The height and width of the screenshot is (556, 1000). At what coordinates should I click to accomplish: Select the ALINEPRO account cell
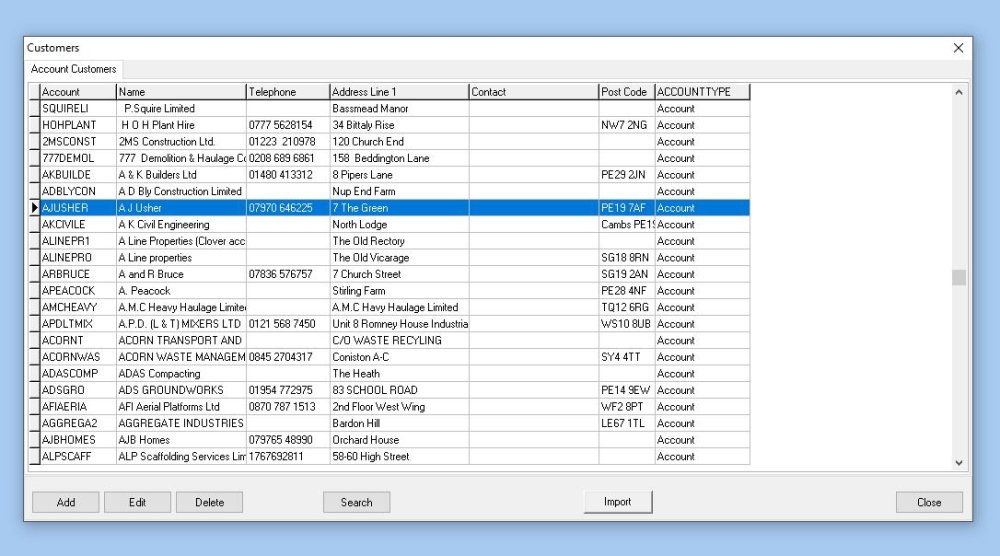78,258
